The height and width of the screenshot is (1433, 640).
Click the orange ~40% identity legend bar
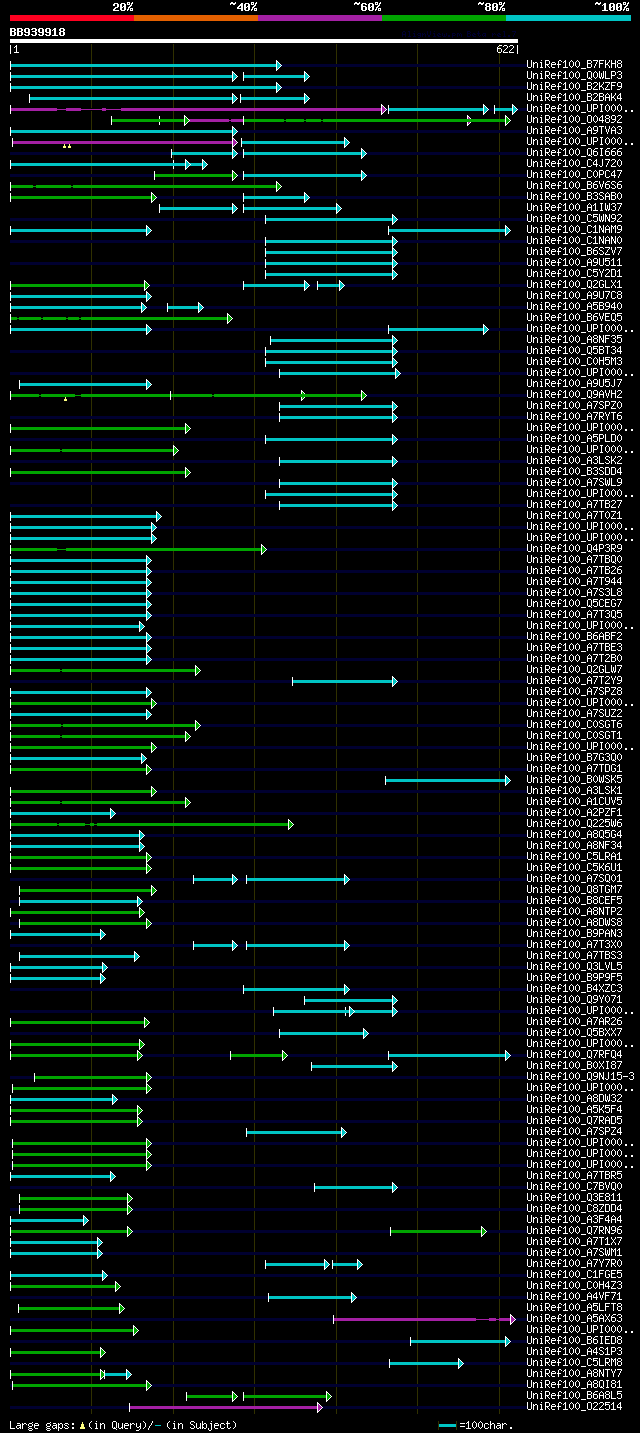[x=196, y=17]
